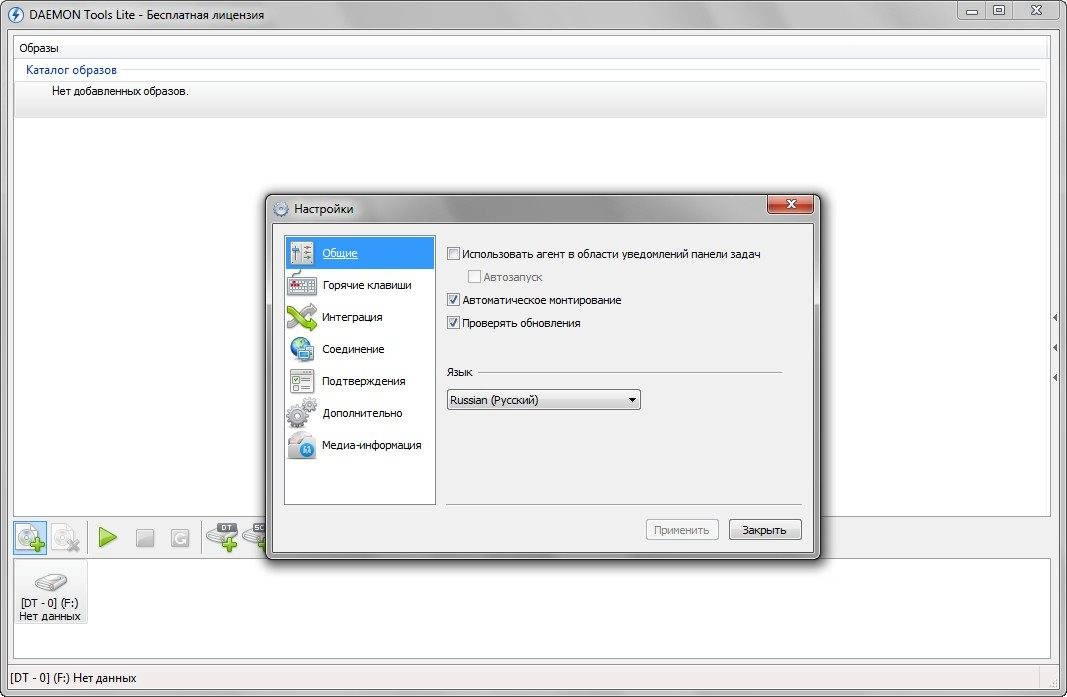Click the Remove image toolbar icon

click(x=66, y=538)
